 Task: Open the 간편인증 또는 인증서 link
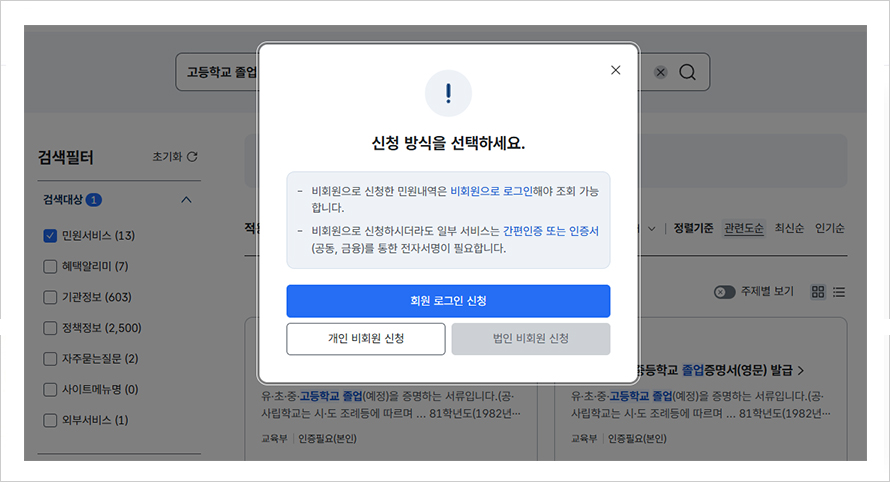pyautogui.click(x=551, y=231)
